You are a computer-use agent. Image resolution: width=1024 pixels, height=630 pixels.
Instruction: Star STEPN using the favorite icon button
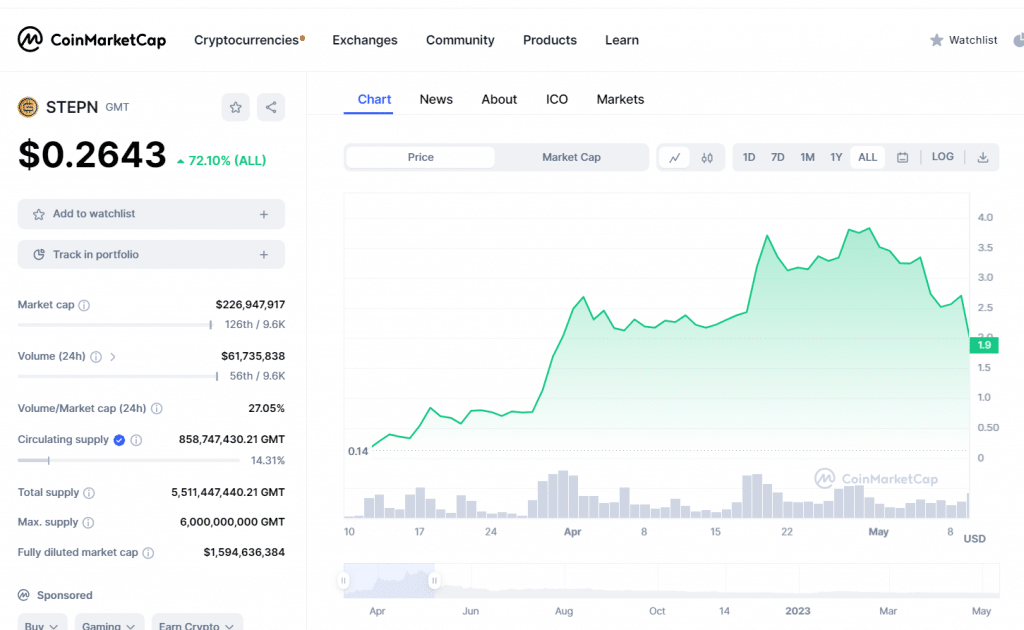click(236, 107)
